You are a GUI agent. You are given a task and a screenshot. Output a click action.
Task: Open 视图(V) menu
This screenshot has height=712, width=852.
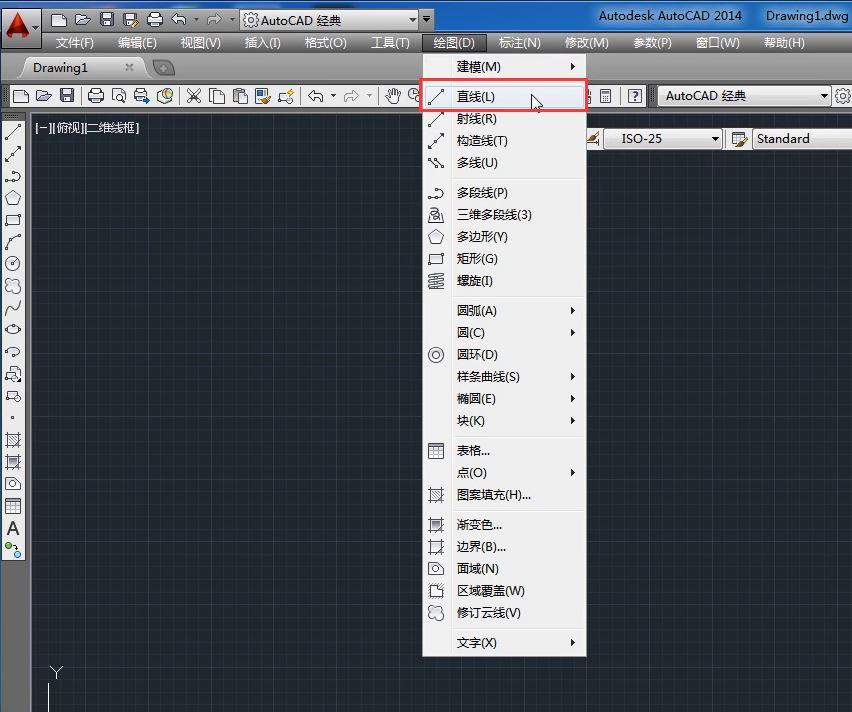pyautogui.click(x=201, y=42)
